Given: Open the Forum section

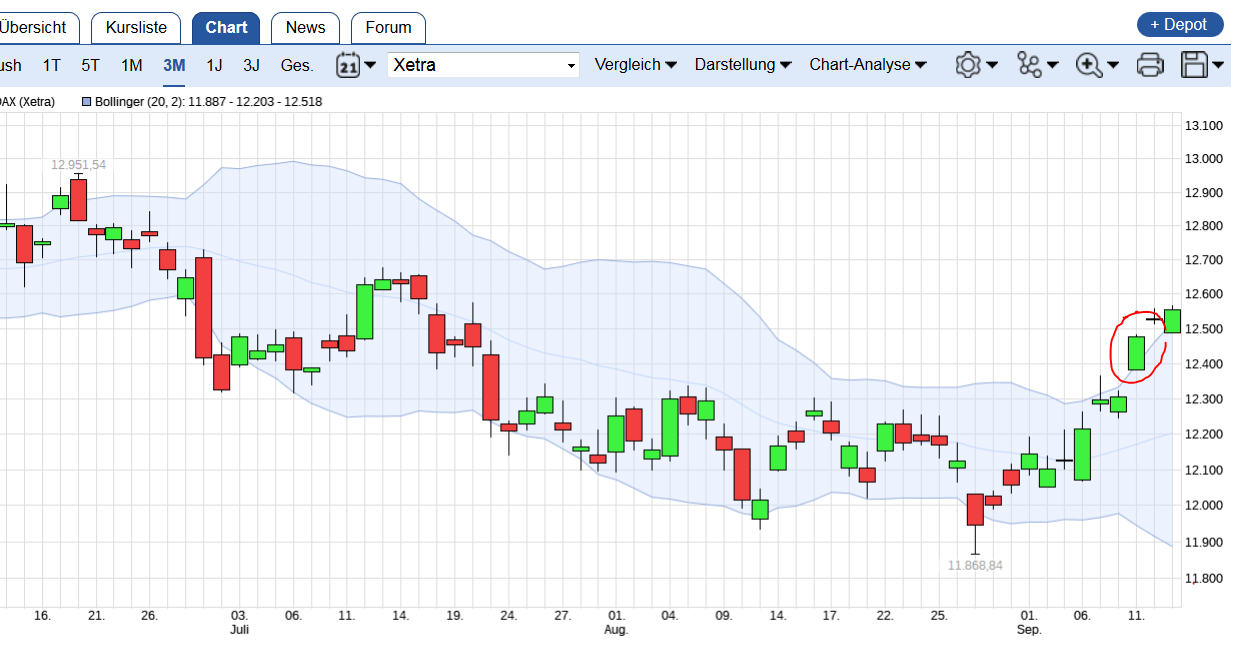Looking at the screenshot, I should (x=388, y=27).
